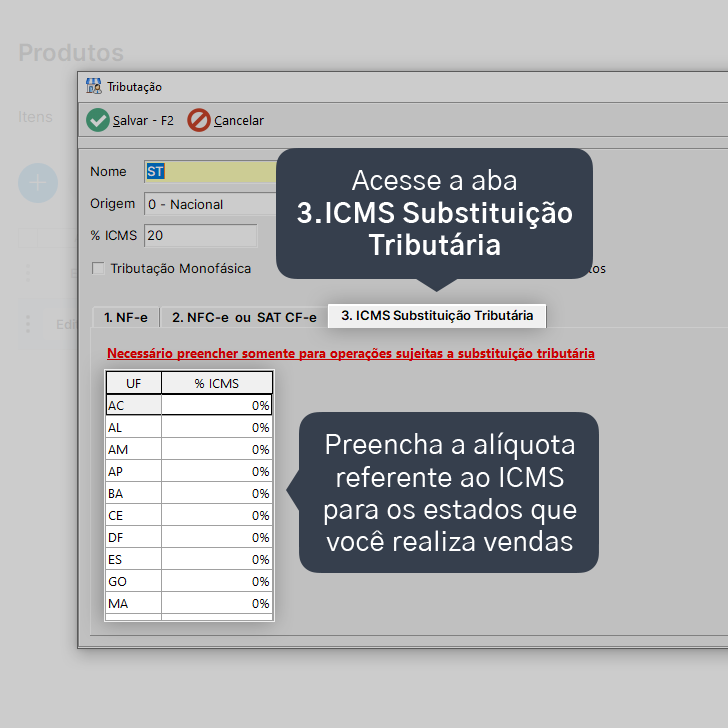Click the Produtos page heading
The image size is (728, 728).
point(71,52)
